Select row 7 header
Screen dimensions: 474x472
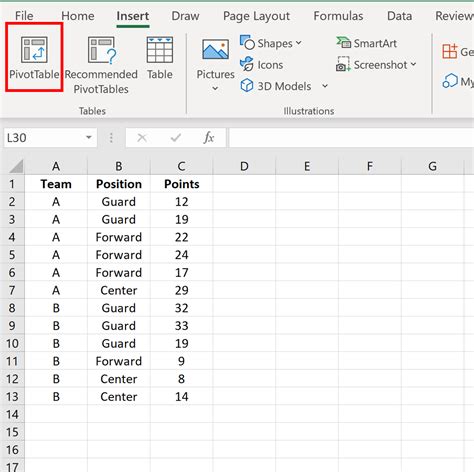(x=12, y=290)
